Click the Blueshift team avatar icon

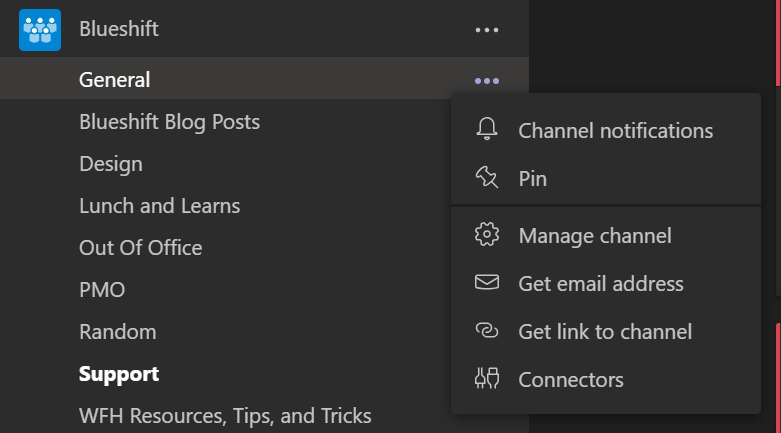click(40, 30)
